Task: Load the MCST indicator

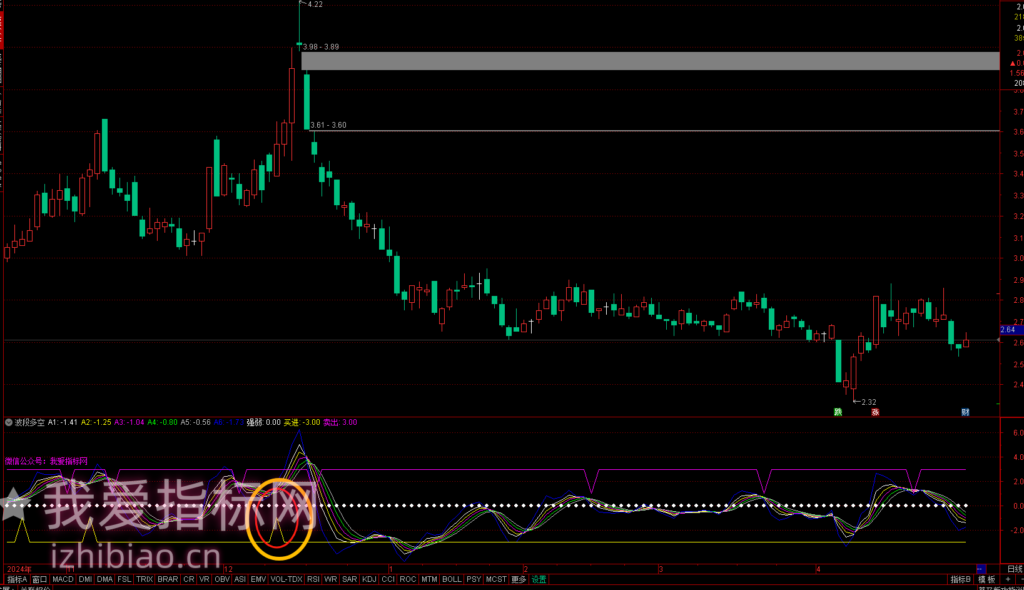Action: pos(496,580)
